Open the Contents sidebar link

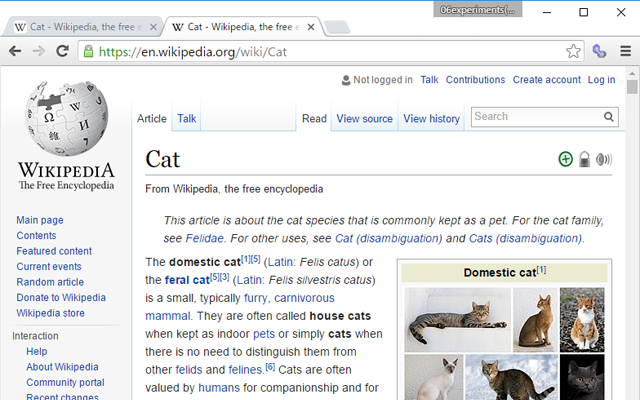pyautogui.click(x=36, y=236)
